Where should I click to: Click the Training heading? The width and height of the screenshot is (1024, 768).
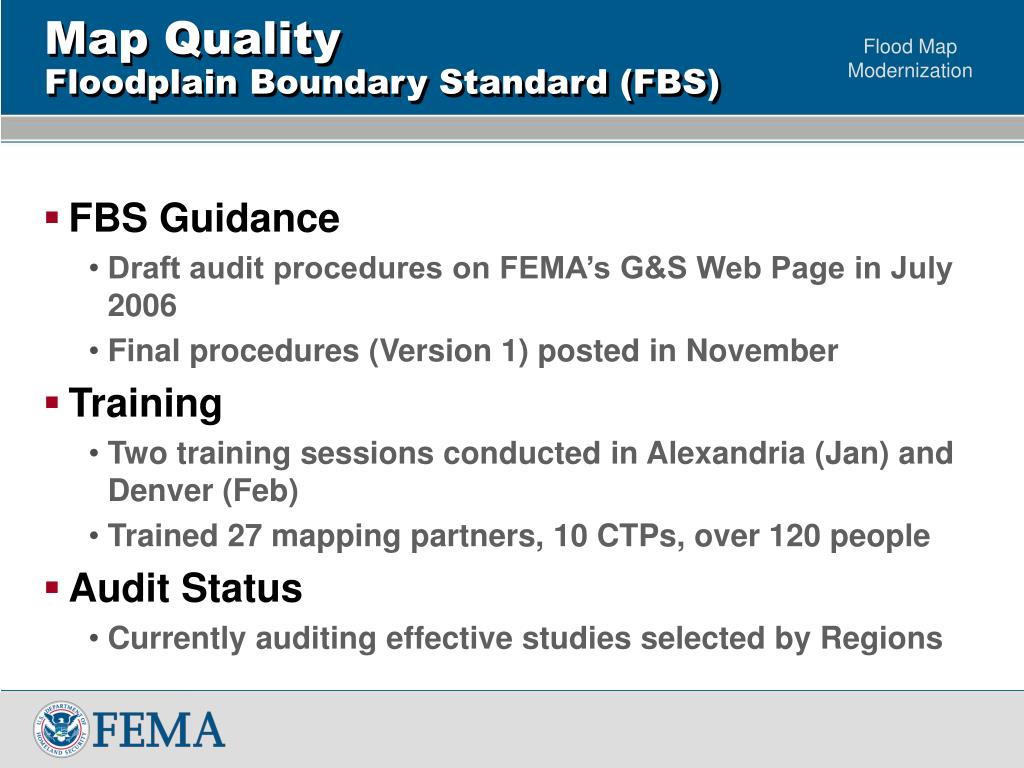click(x=146, y=403)
